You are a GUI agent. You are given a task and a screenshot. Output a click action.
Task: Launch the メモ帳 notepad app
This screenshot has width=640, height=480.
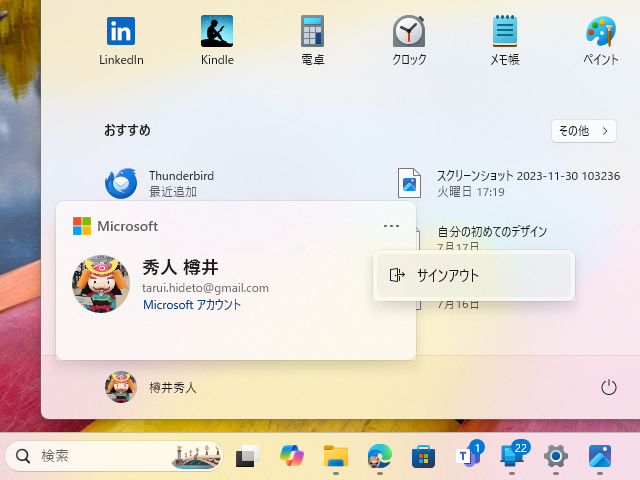(505, 41)
